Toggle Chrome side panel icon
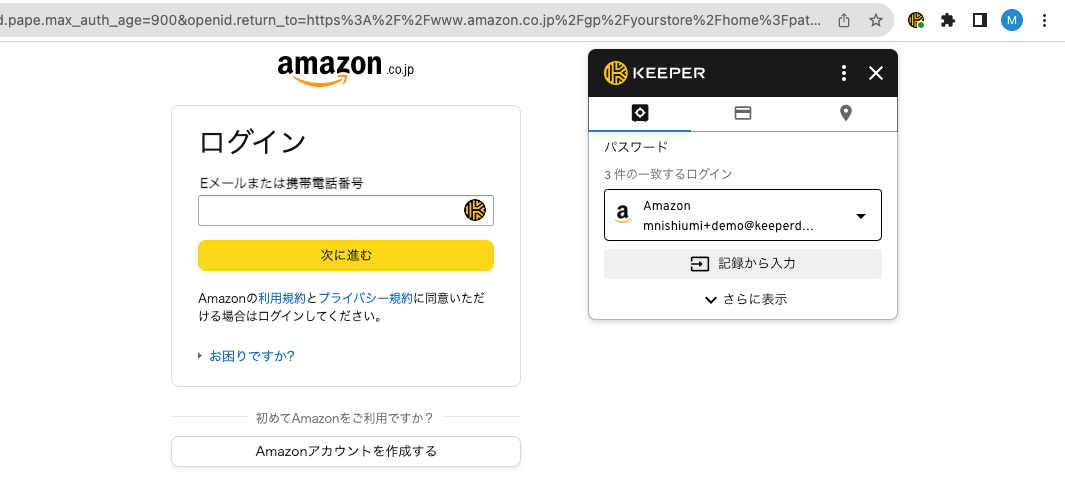Screen dimensions: 1065x492 980,20
